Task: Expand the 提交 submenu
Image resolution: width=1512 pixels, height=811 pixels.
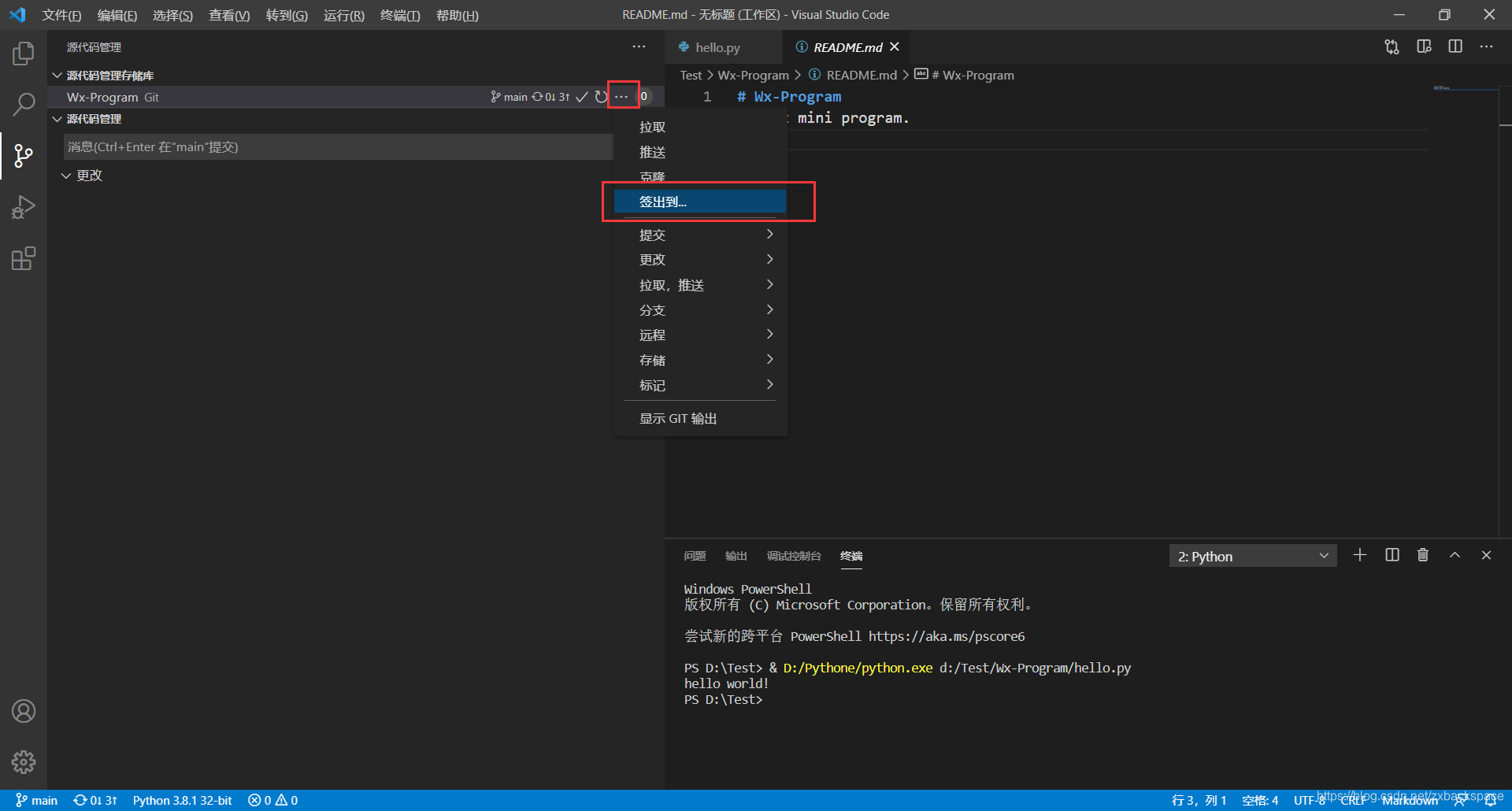Action: tap(700, 235)
